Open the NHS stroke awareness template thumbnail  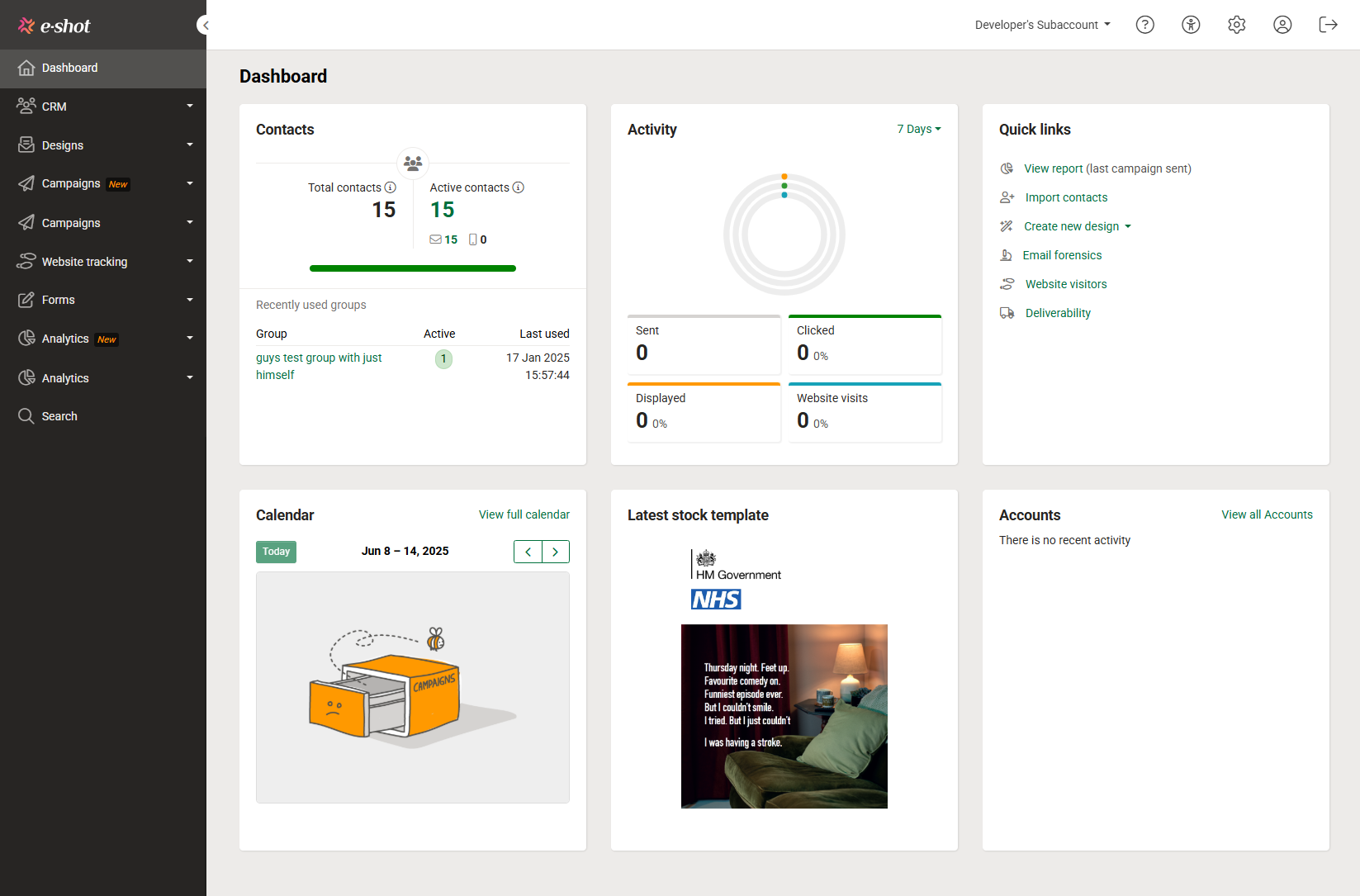pos(784,716)
